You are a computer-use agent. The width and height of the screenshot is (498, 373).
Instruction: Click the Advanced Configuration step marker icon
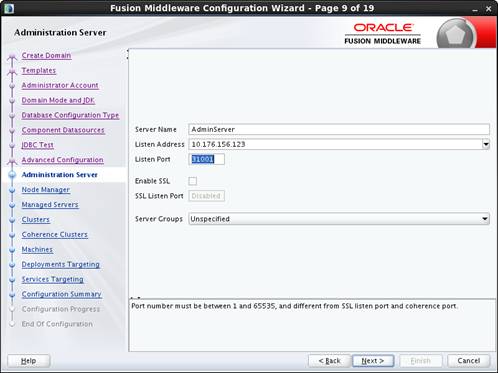pyautogui.click(x=12, y=161)
